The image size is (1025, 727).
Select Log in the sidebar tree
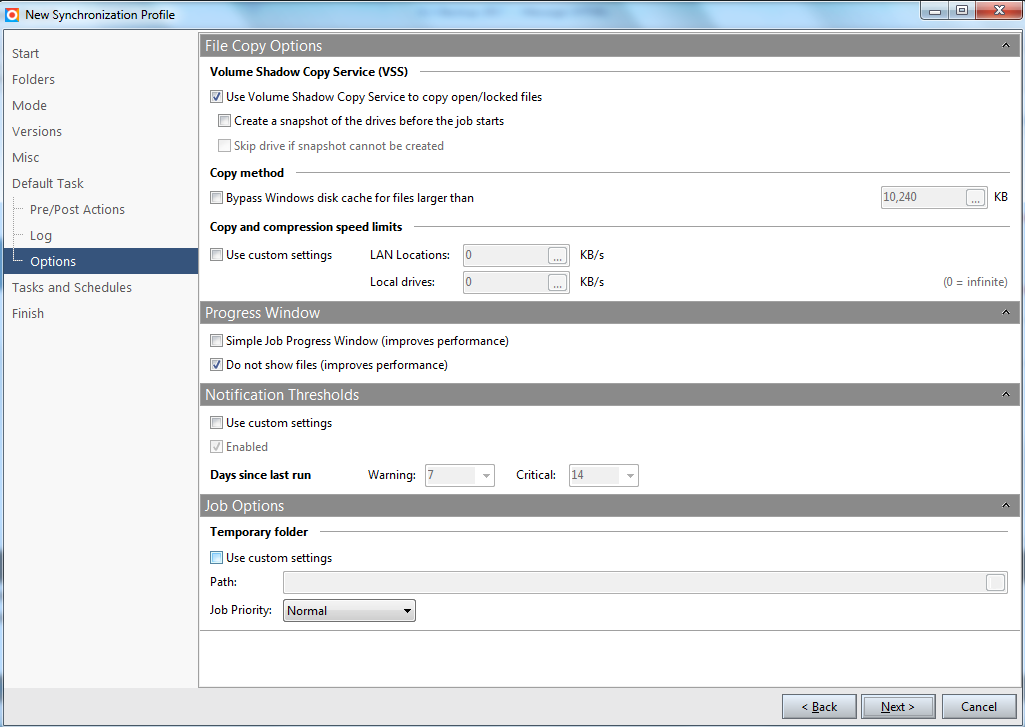point(41,236)
